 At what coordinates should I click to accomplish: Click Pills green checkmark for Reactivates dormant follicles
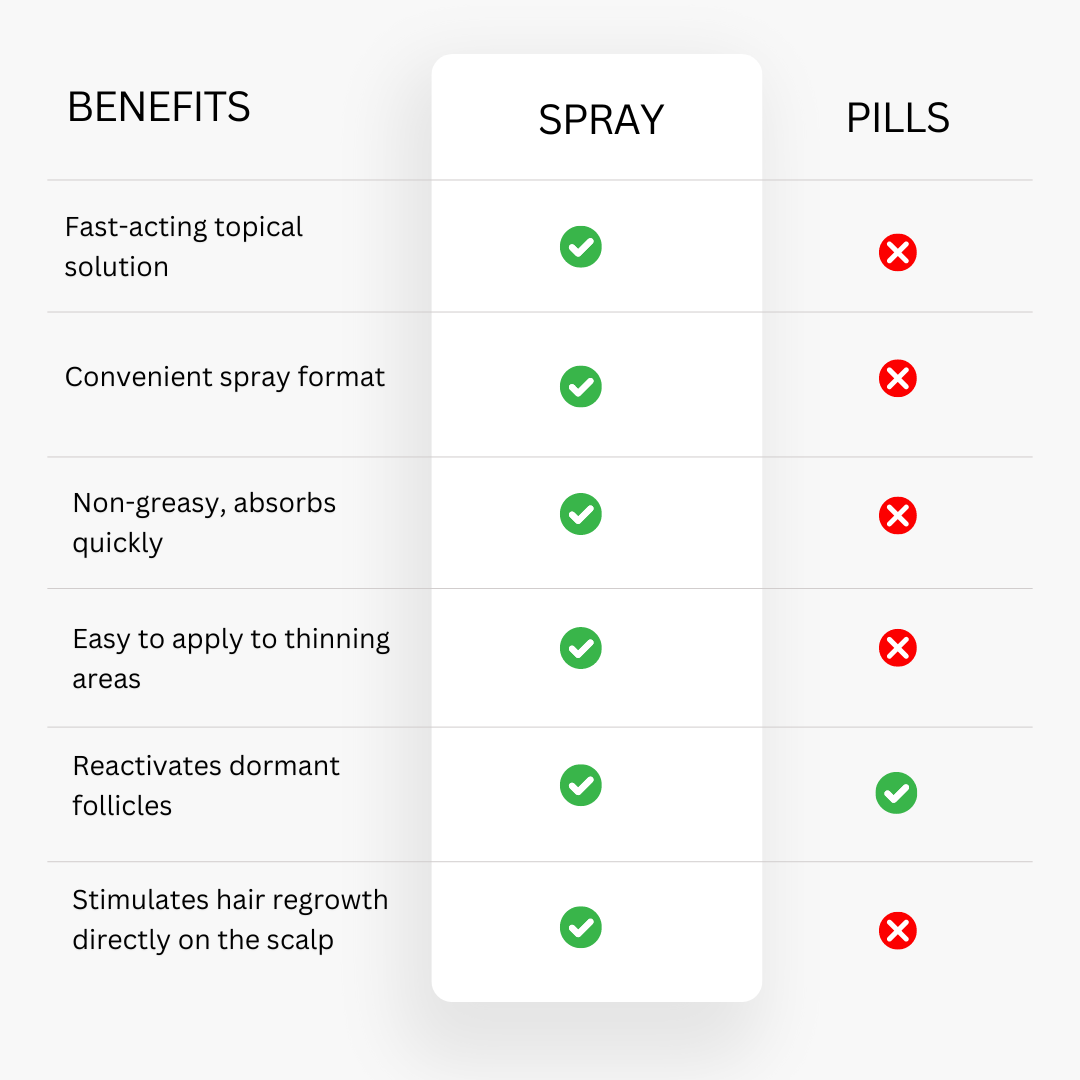896,793
